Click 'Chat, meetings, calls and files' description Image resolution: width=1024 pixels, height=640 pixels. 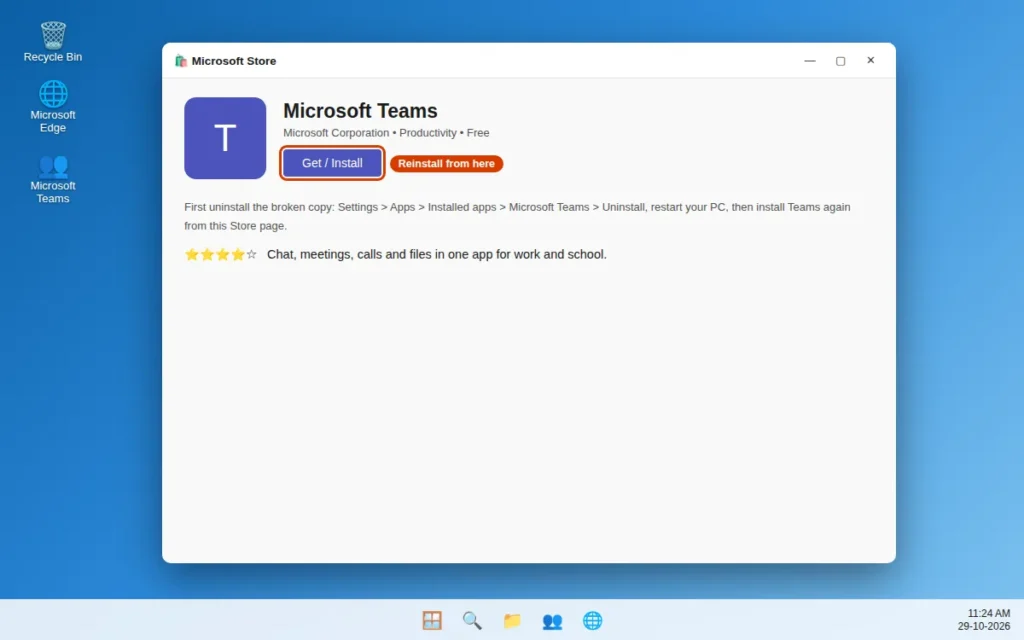[x=436, y=255]
